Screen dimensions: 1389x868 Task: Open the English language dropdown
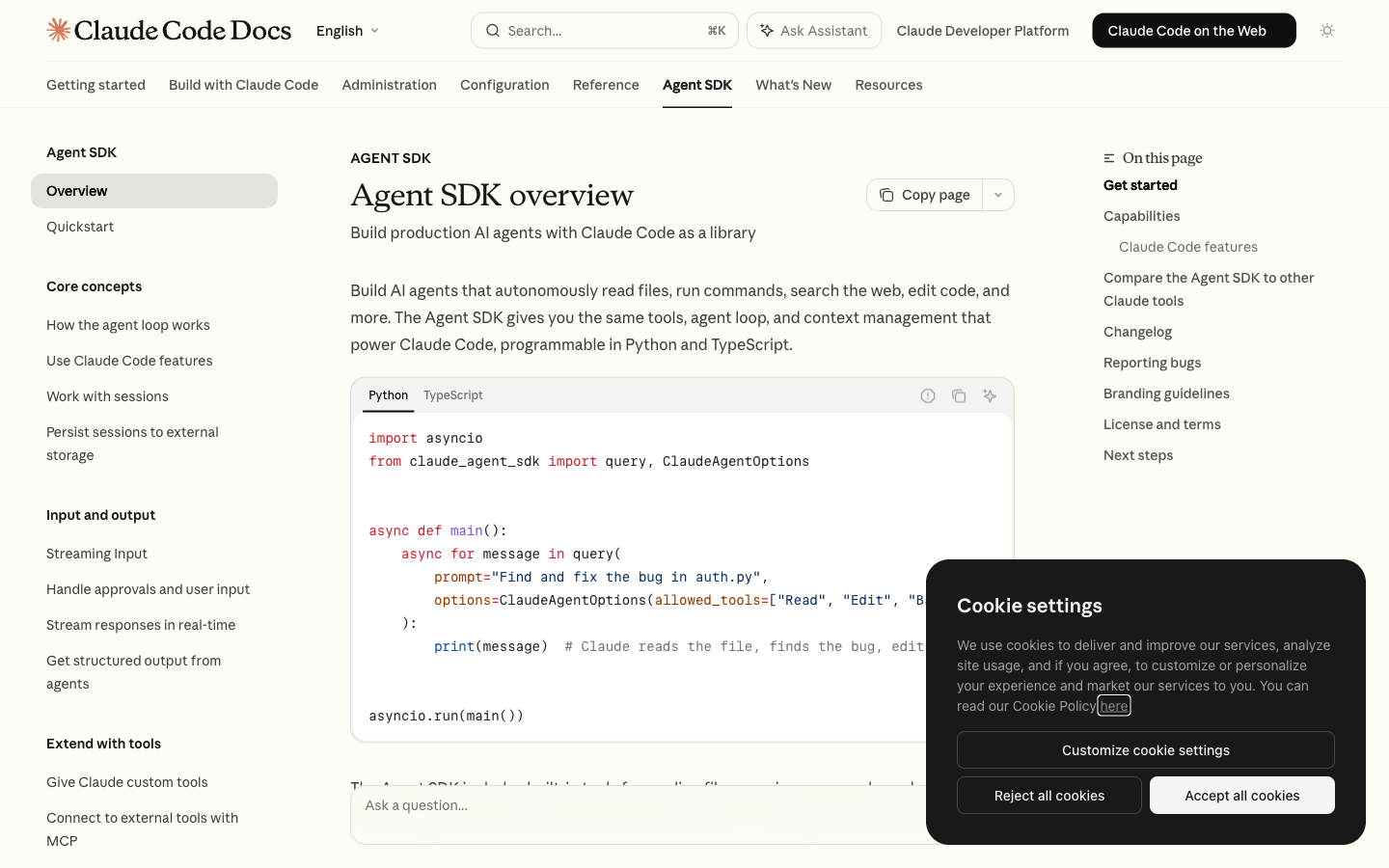pos(347,31)
